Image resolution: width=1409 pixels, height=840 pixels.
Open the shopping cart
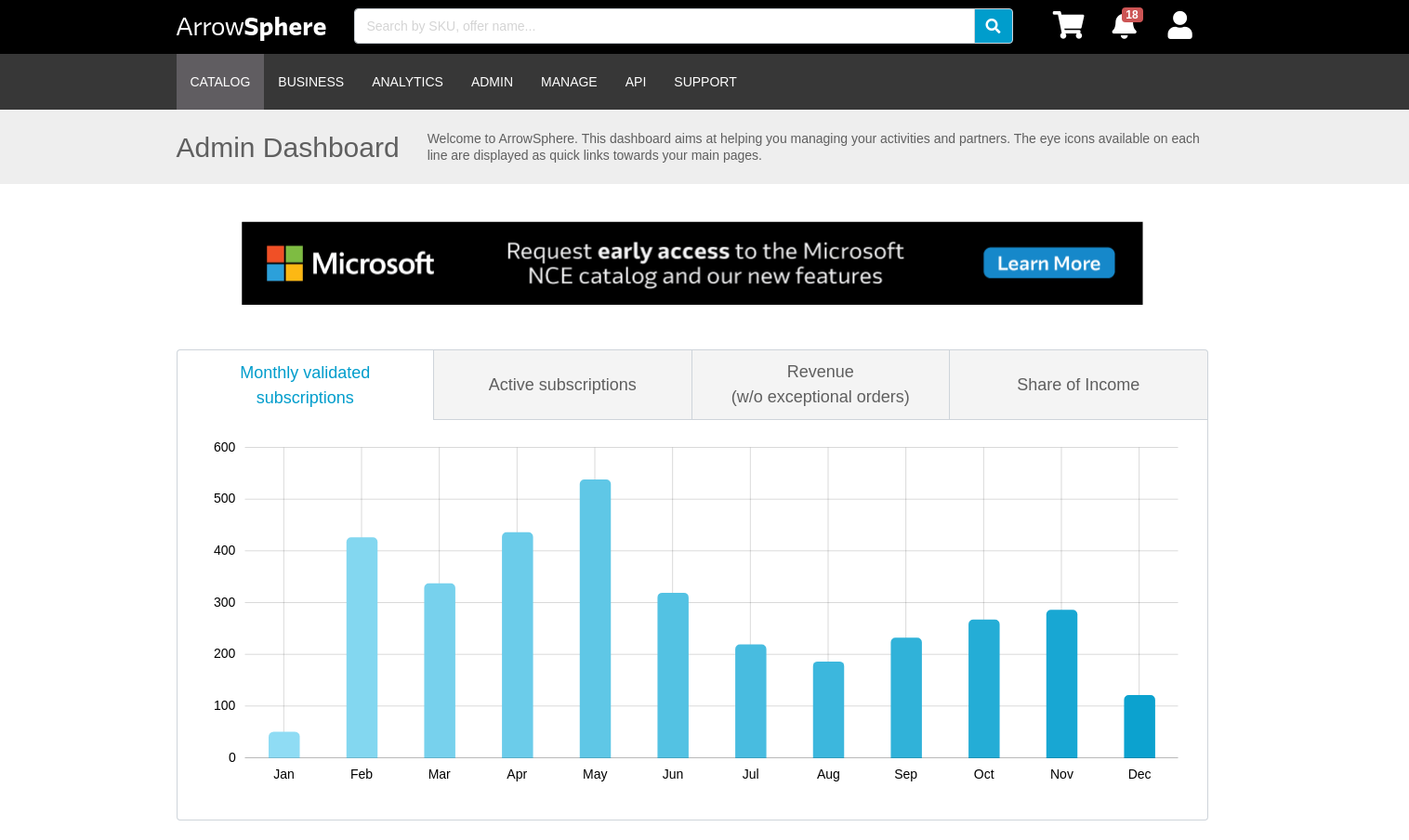[1068, 25]
